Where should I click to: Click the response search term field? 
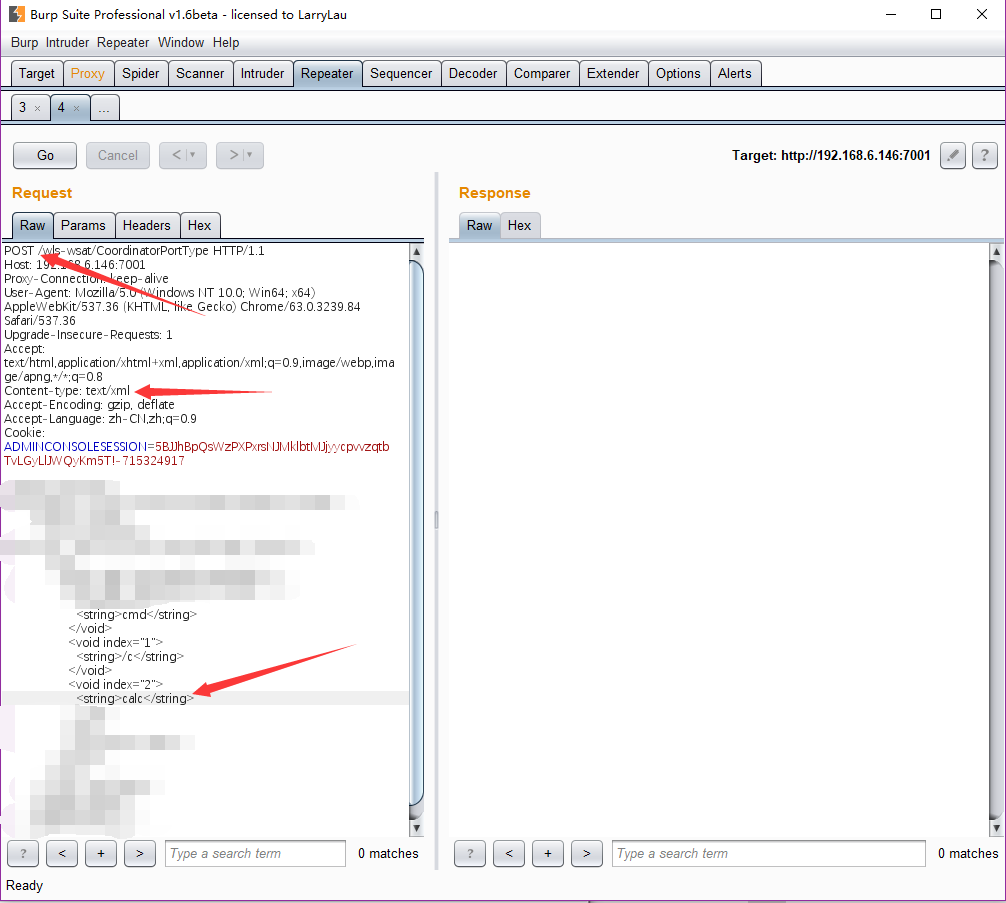[769, 854]
